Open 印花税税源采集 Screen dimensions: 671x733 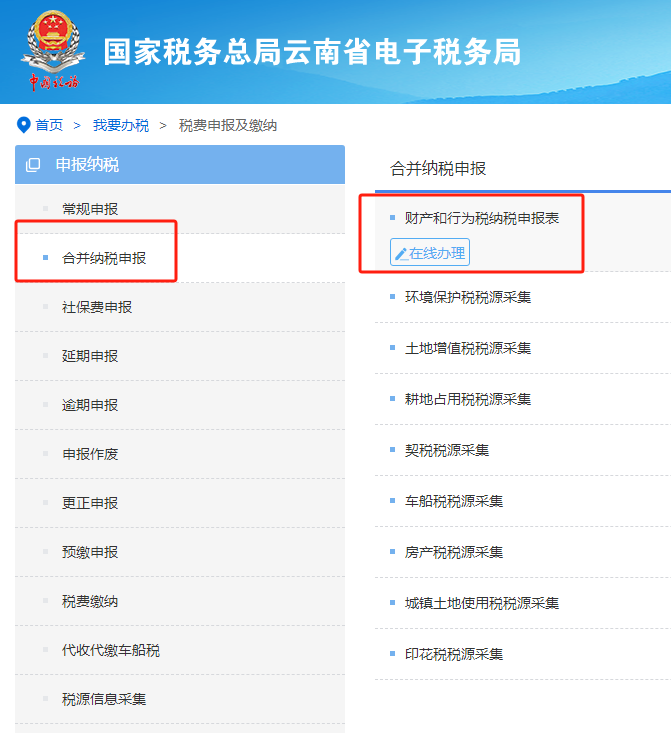coord(454,654)
